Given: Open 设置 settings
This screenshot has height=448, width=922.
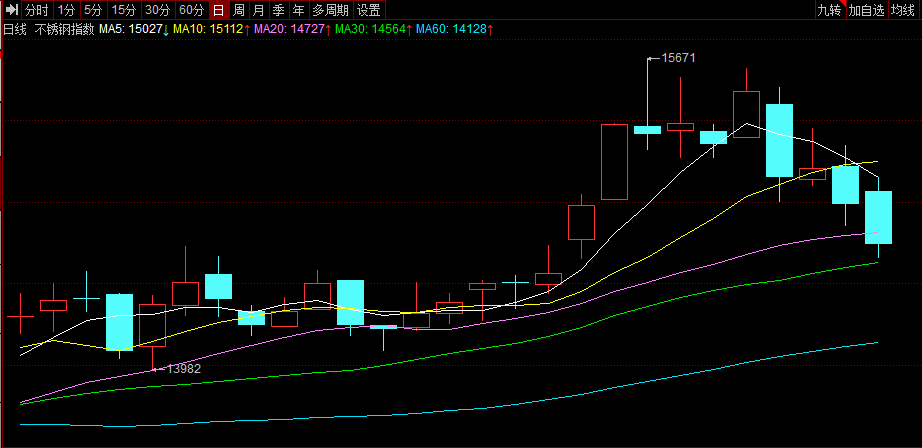Looking at the screenshot, I should 369,9.
